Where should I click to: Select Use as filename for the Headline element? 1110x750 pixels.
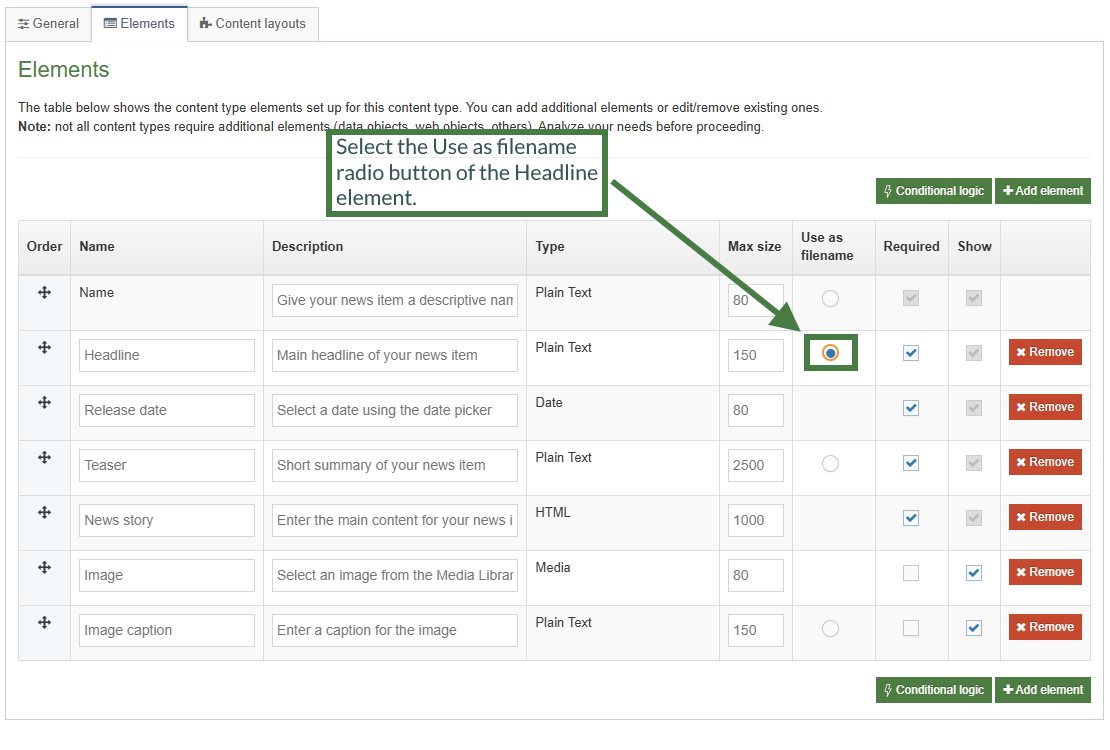pyautogui.click(x=830, y=352)
